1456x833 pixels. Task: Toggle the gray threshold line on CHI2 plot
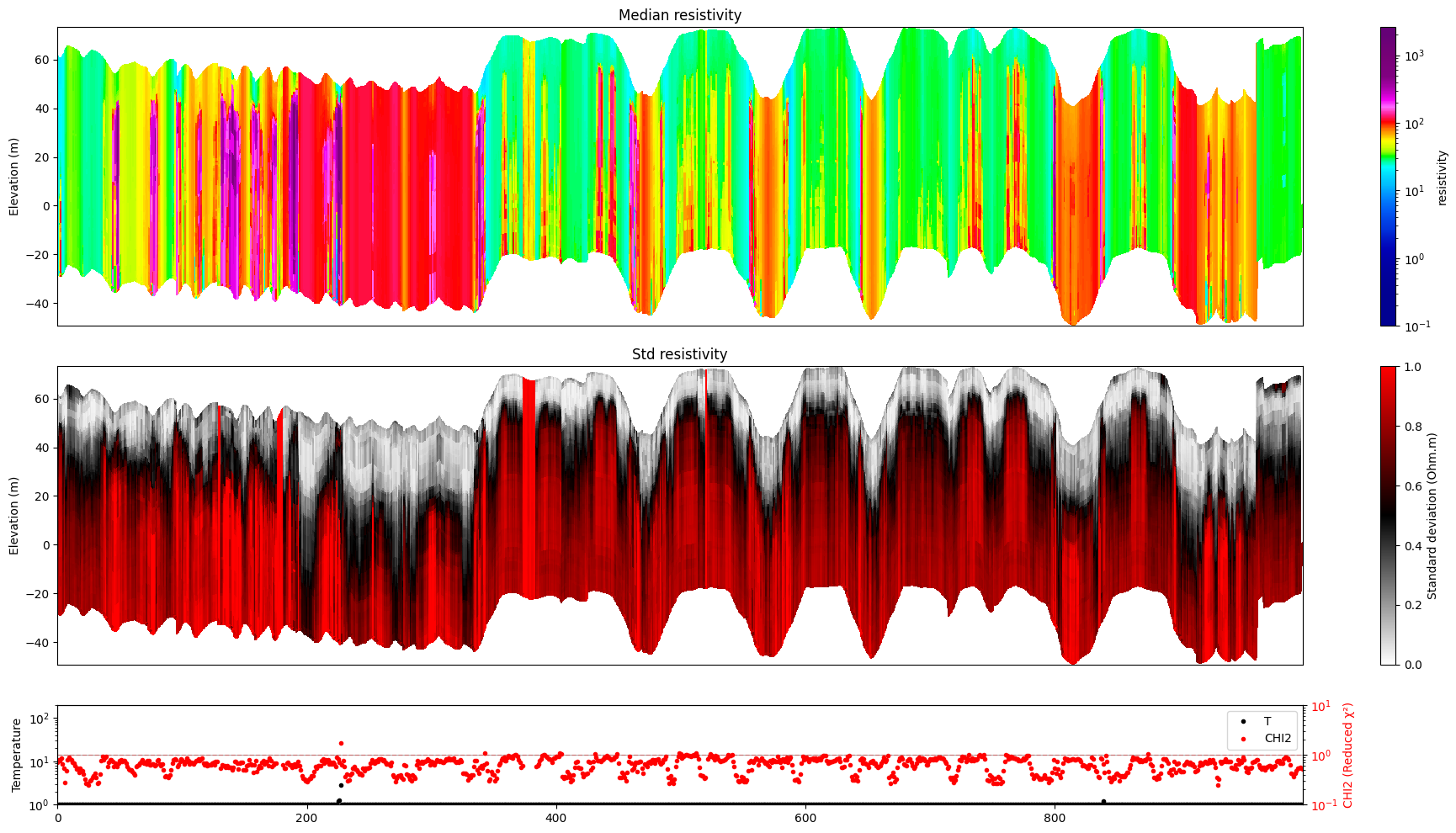(x=673, y=753)
